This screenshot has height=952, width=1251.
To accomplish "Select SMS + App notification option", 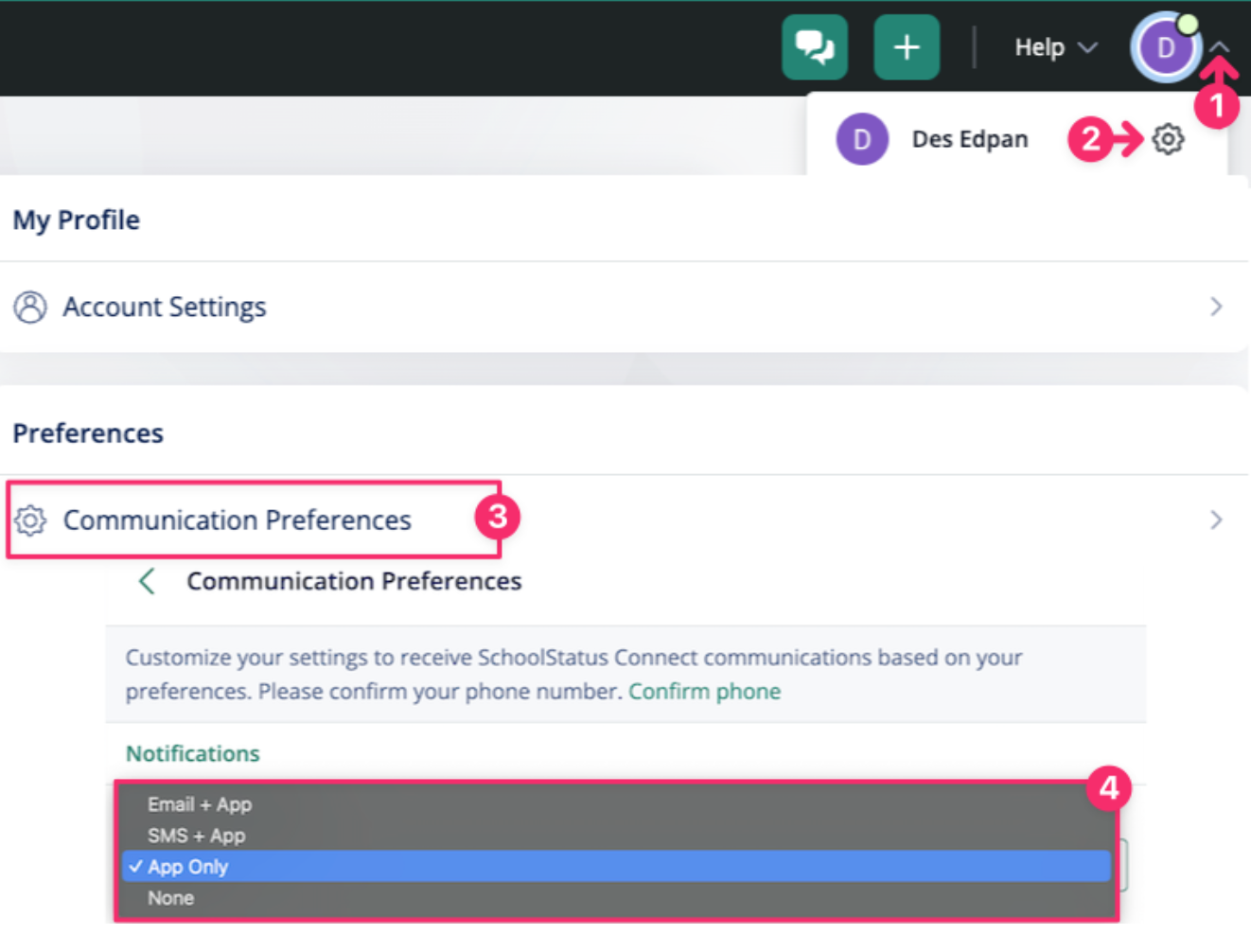I will (196, 836).
